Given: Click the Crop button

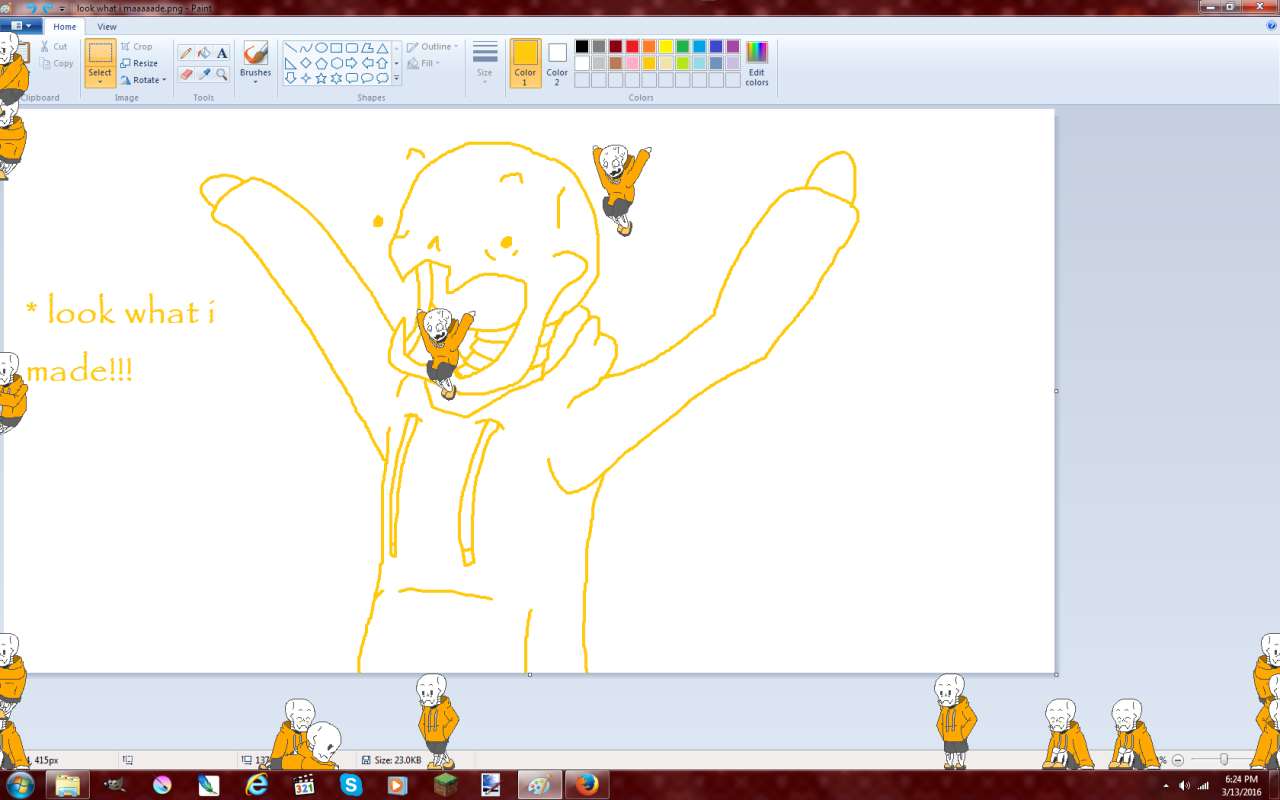Looking at the screenshot, I should (136, 47).
